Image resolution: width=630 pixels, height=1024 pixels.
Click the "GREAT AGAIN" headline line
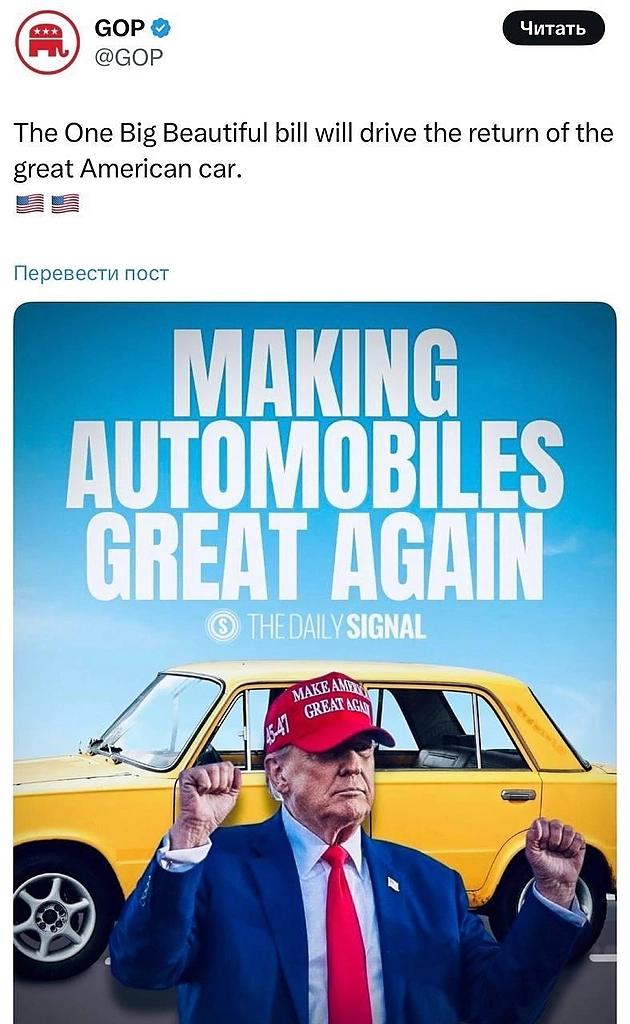(315, 553)
